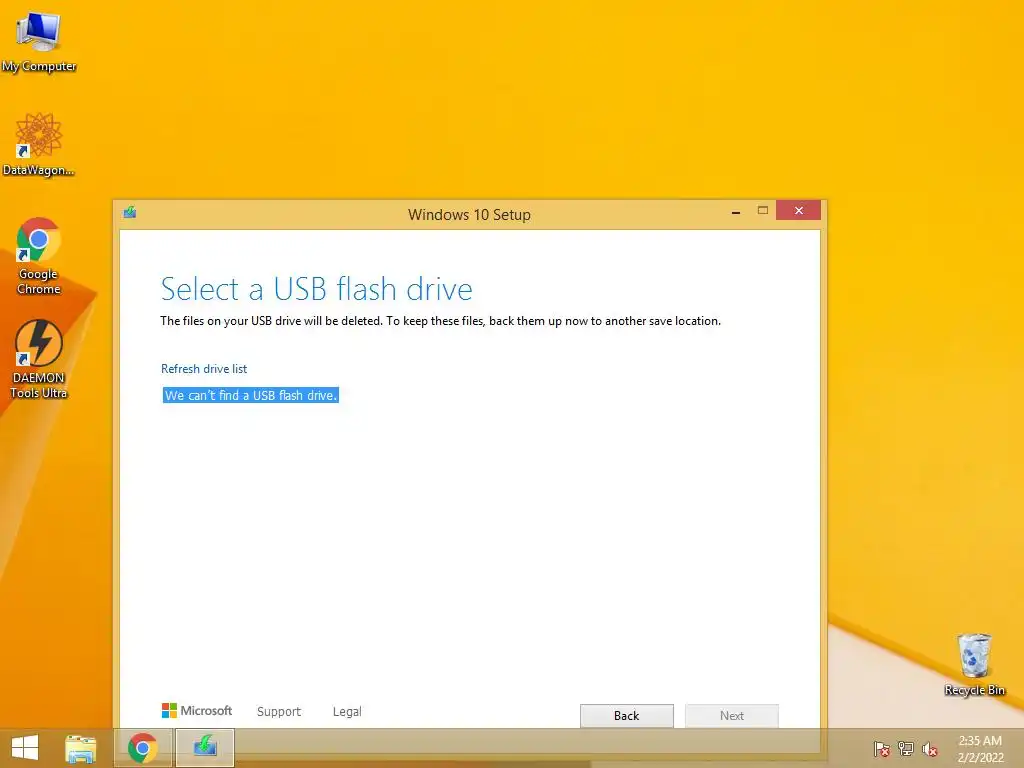This screenshot has width=1024, height=768.
Task: Open the Legal link
Action: pos(347,712)
